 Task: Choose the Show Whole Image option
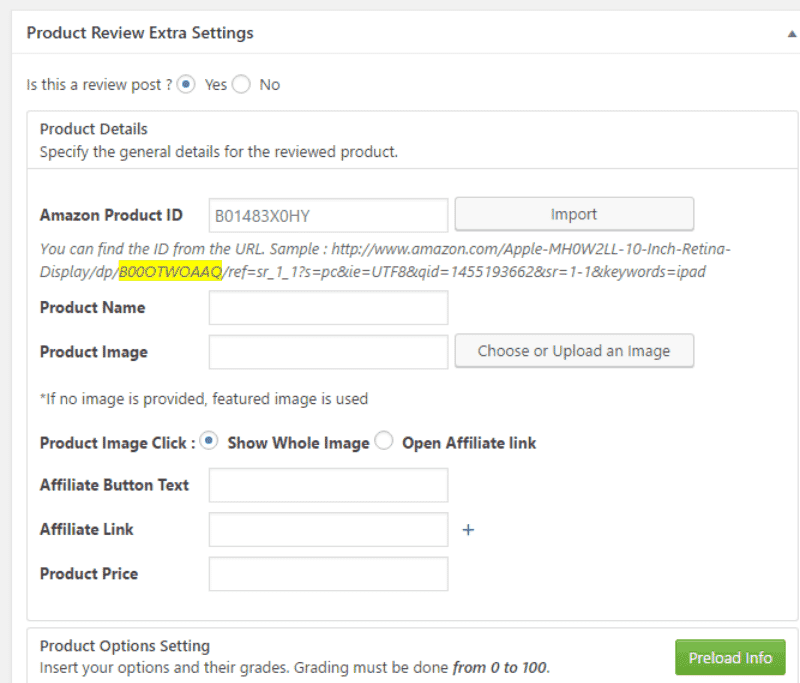209,442
